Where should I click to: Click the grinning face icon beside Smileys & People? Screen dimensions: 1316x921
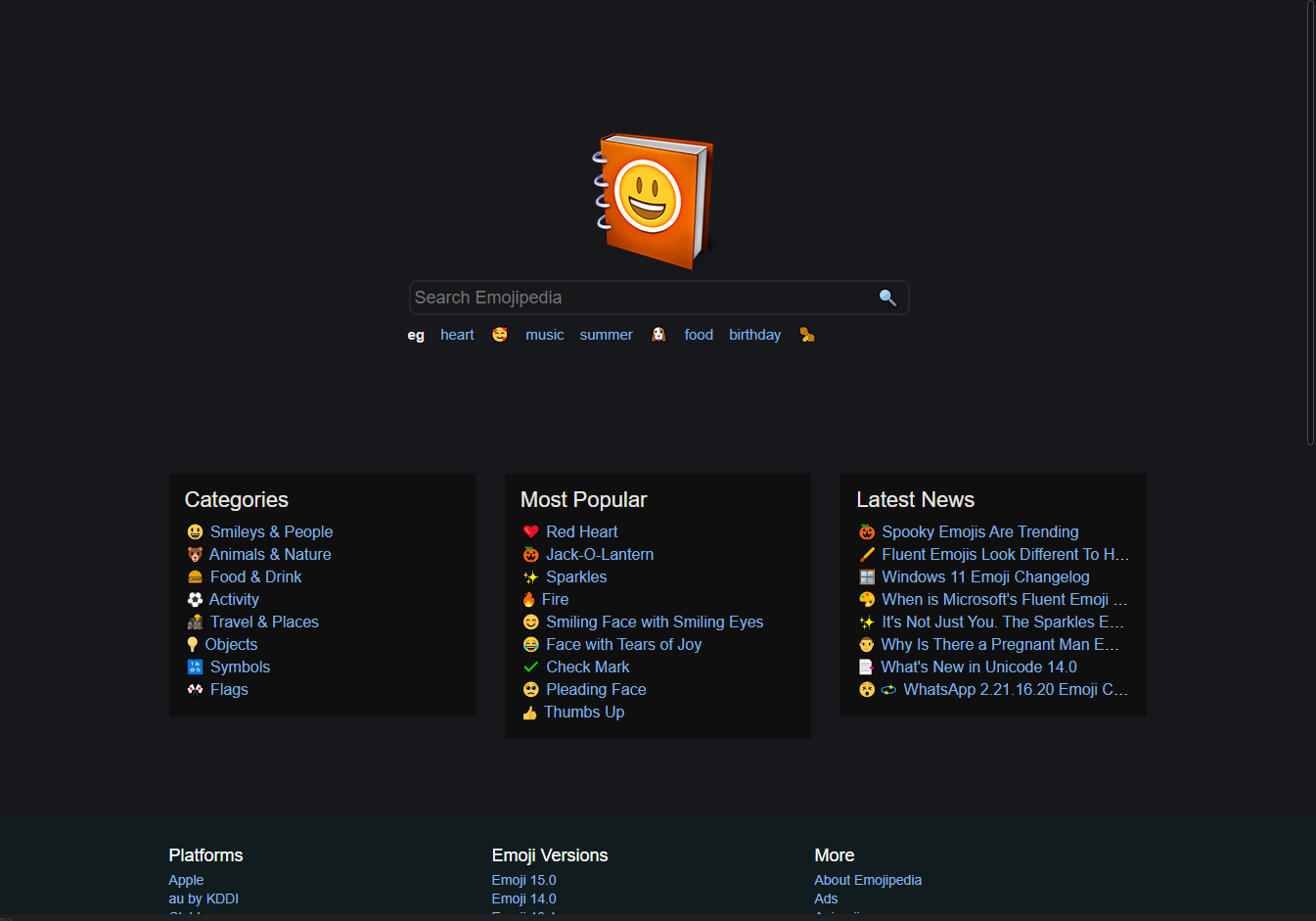(x=195, y=532)
